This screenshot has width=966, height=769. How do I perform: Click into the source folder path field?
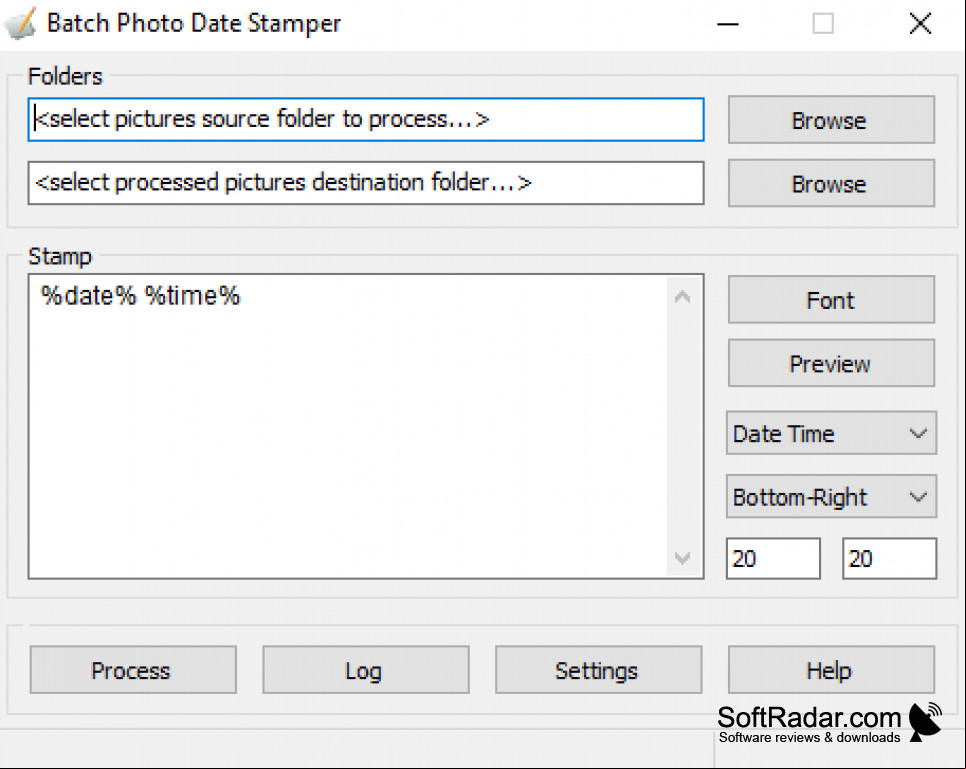[366, 120]
